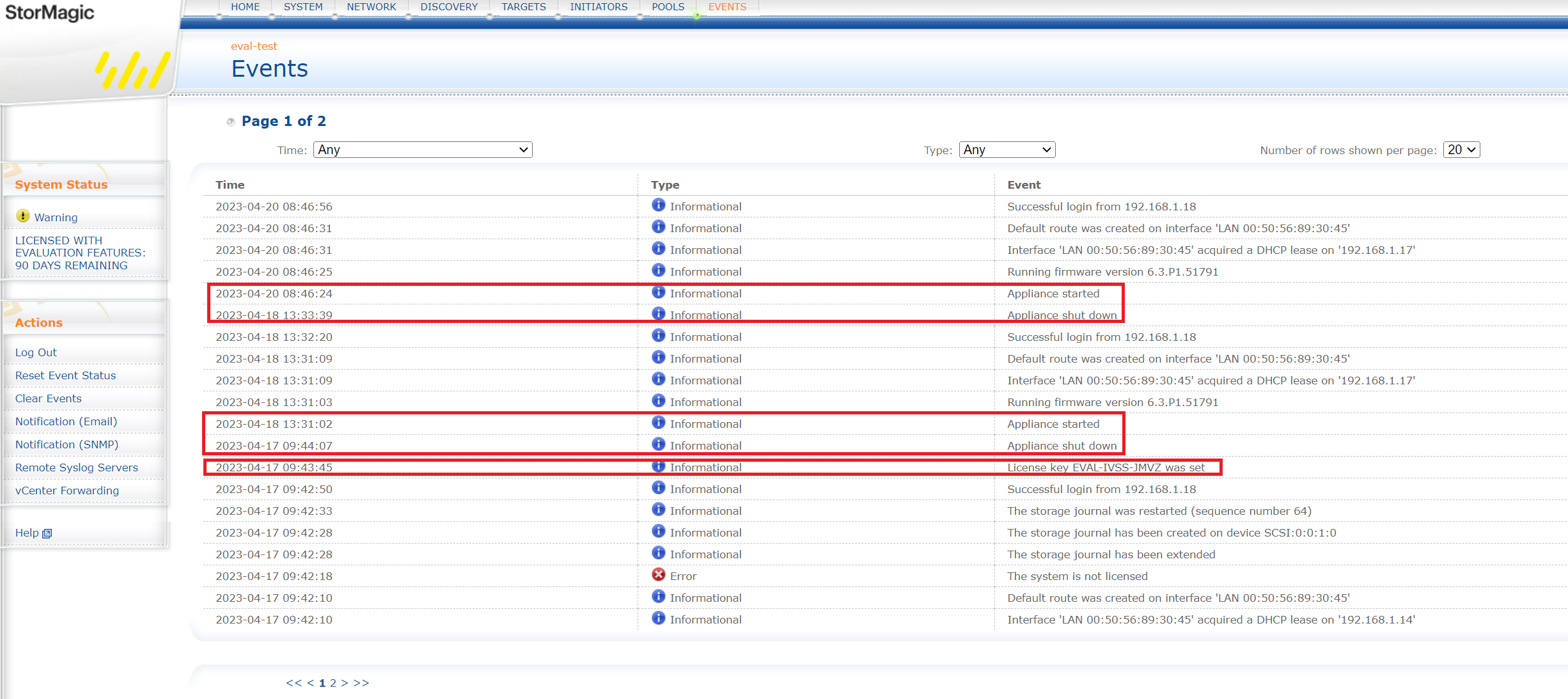Click the Clear Events link

[49, 398]
